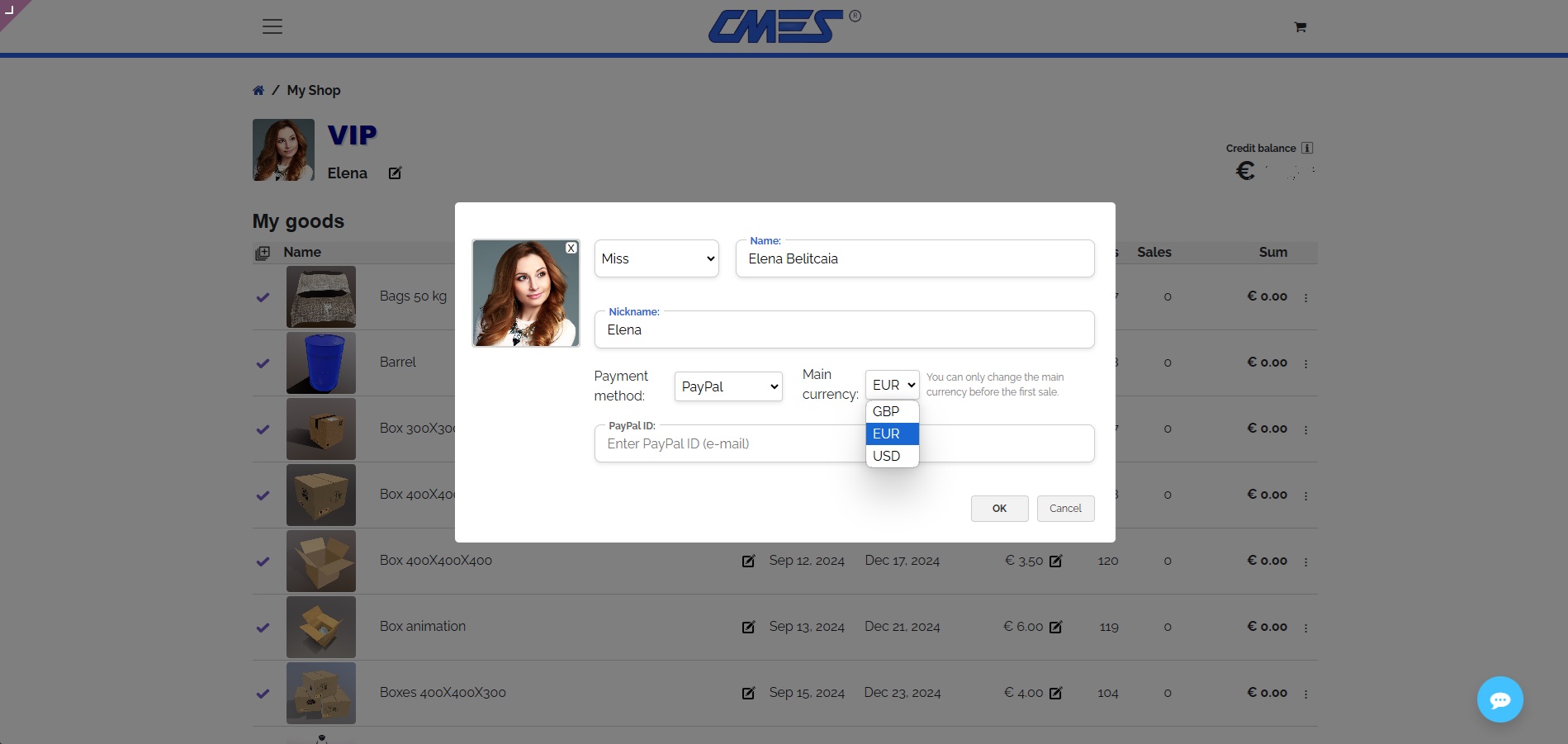Open the shopping cart
The width and height of the screenshot is (1568, 744).
click(x=1299, y=26)
